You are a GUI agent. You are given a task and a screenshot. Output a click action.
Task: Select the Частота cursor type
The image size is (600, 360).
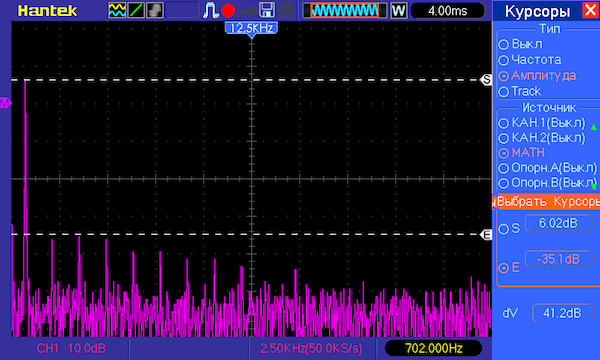530,60
